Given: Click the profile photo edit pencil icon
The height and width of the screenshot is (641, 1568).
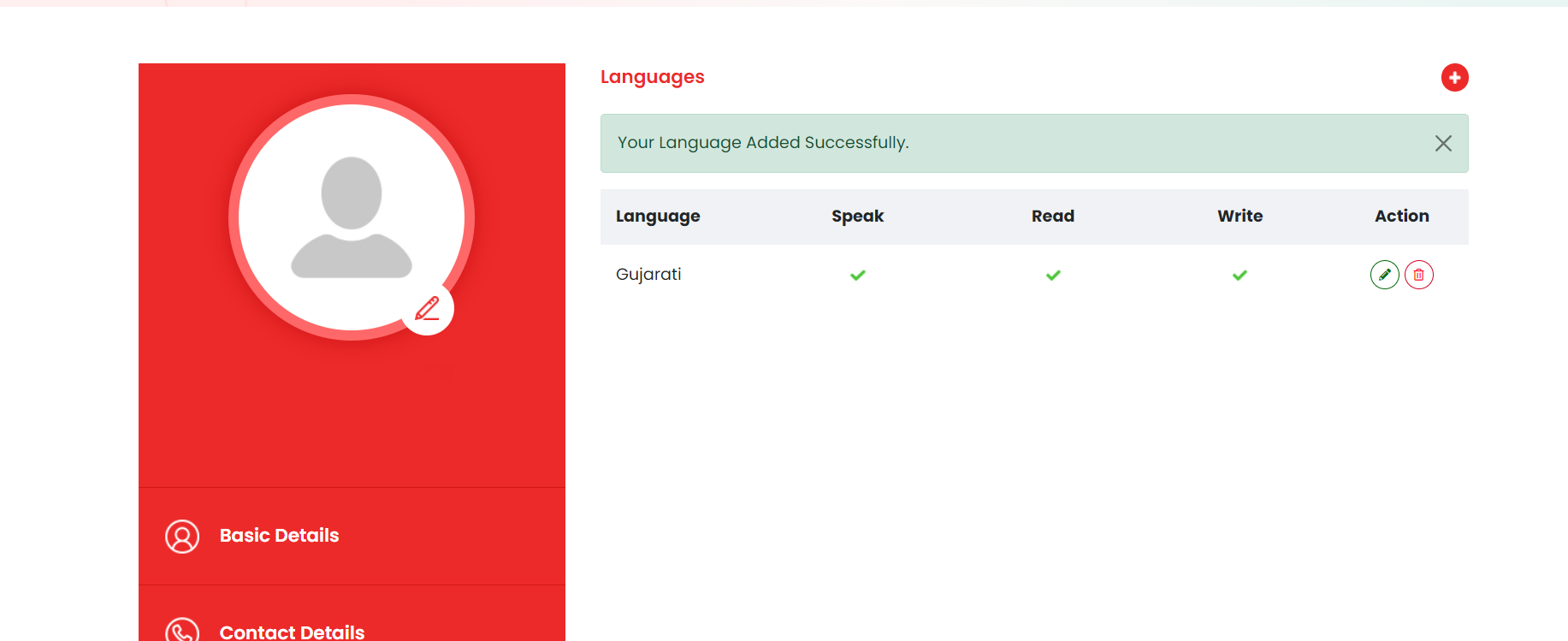Looking at the screenshot, I should (x=428, y=309).
